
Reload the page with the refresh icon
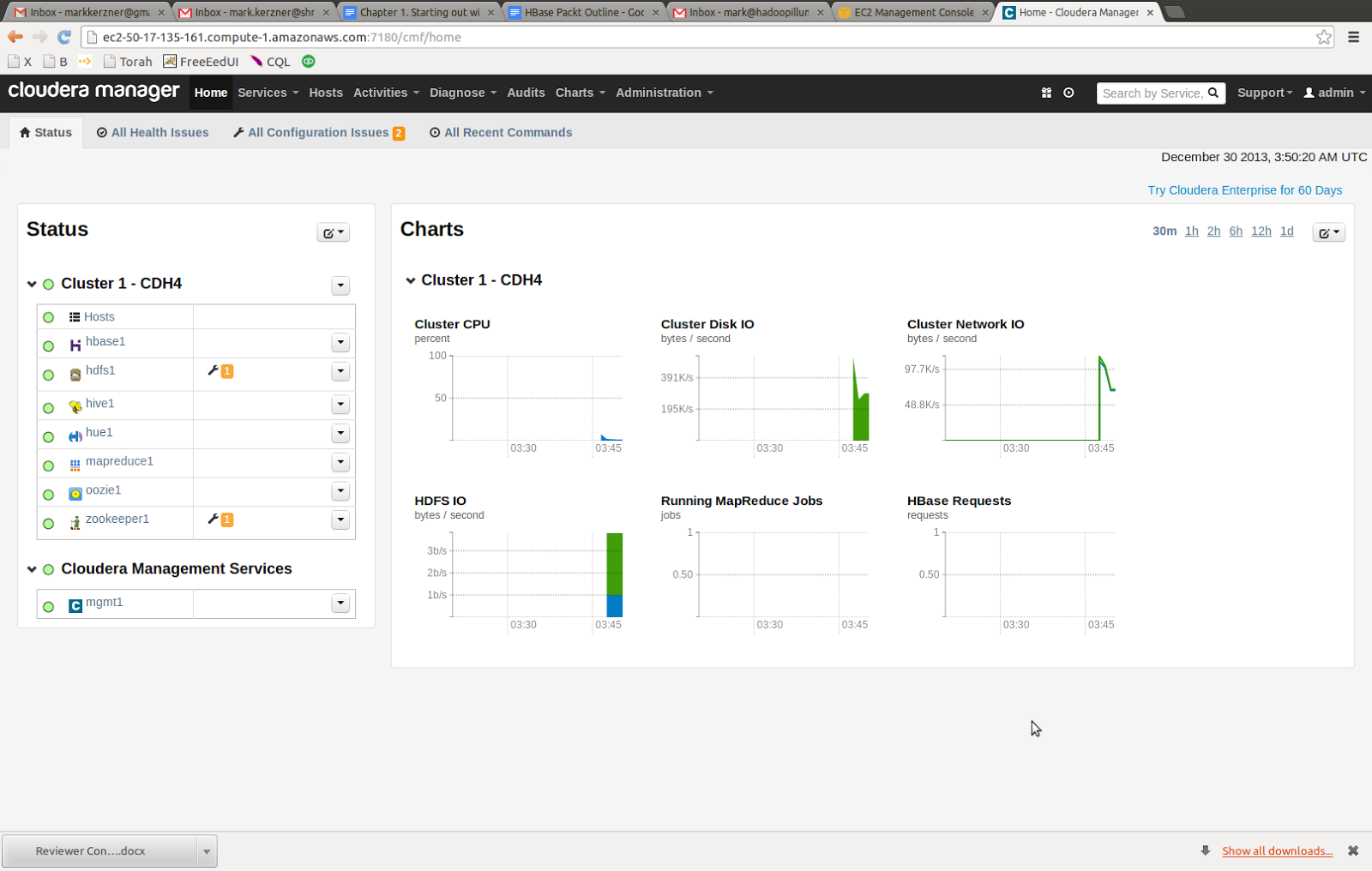(64, 37)
